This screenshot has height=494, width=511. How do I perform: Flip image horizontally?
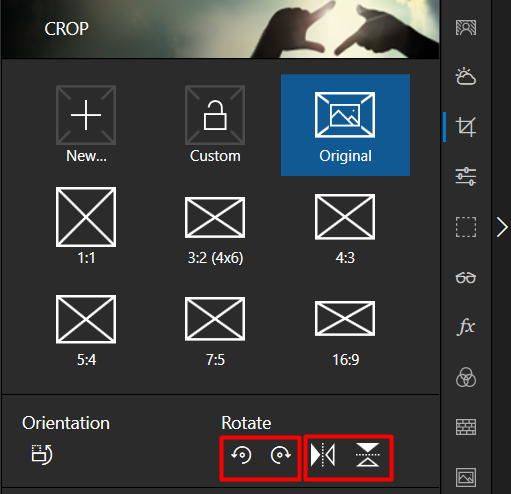[323, 455]
